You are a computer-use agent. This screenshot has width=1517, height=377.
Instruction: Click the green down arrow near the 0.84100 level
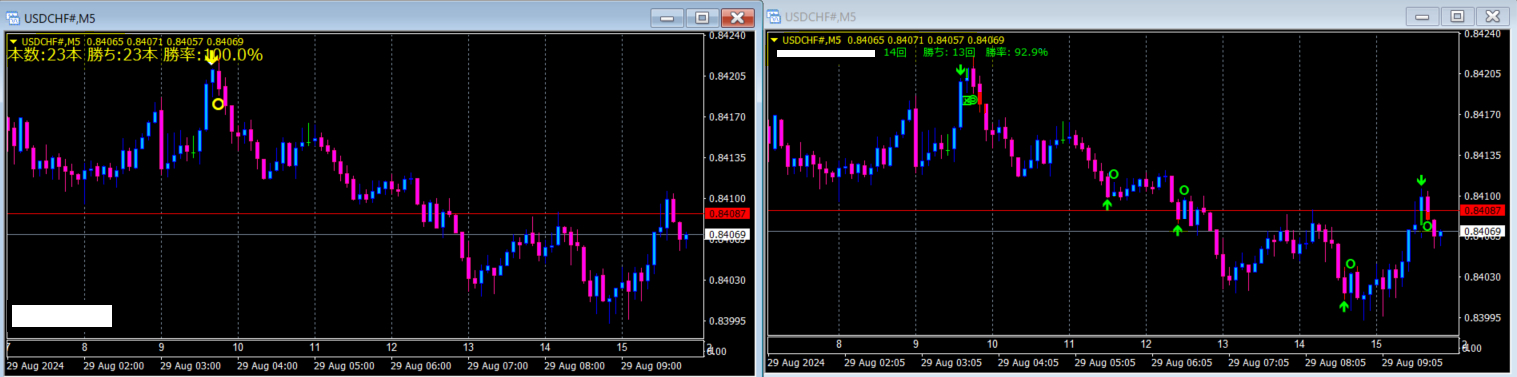tap(1421, 181)
